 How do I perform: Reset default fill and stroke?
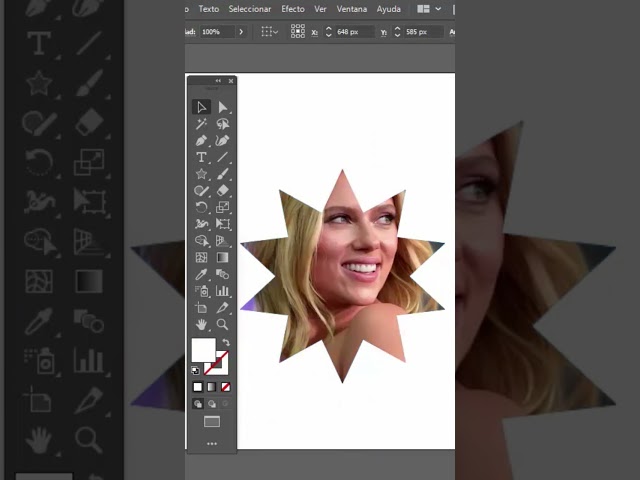tap(195, 371)
